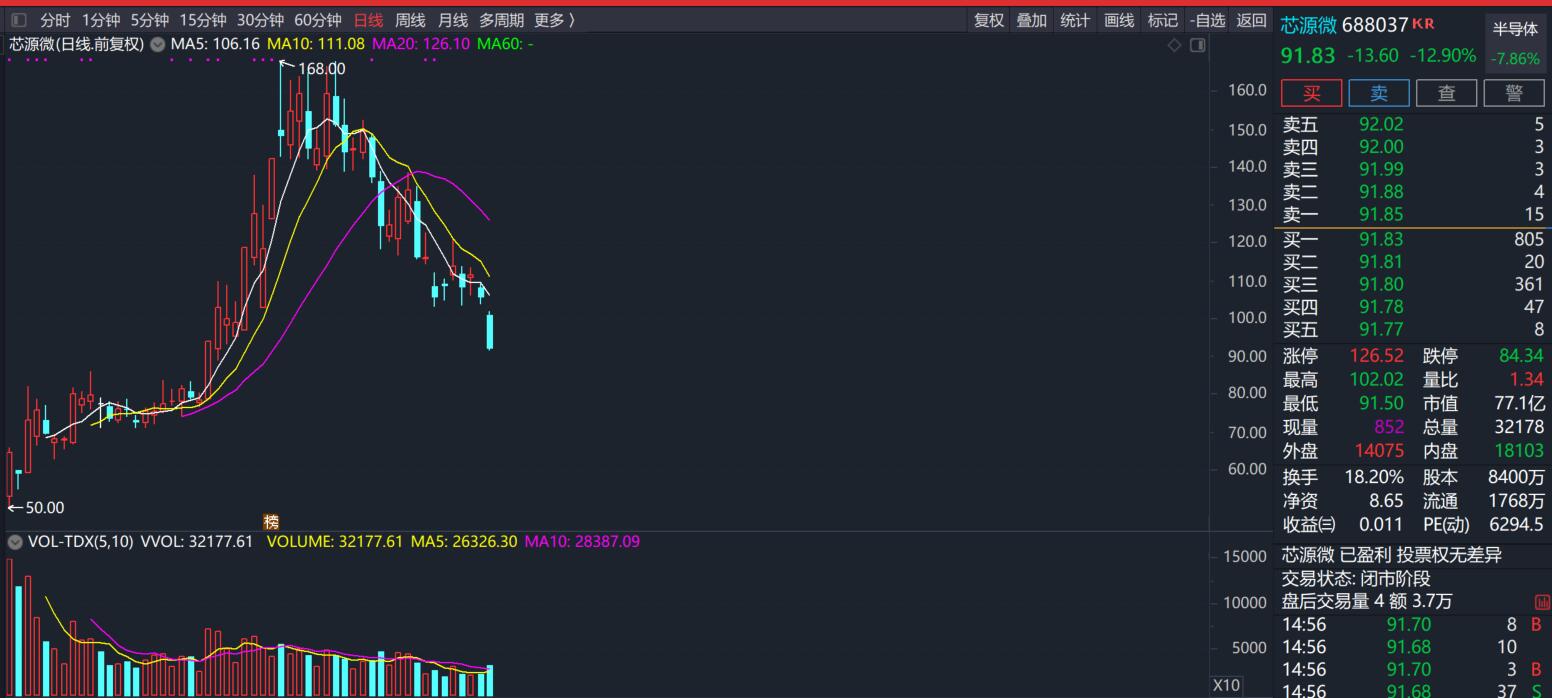Click the 卖三 91.99 ask row

(1413, 169)
